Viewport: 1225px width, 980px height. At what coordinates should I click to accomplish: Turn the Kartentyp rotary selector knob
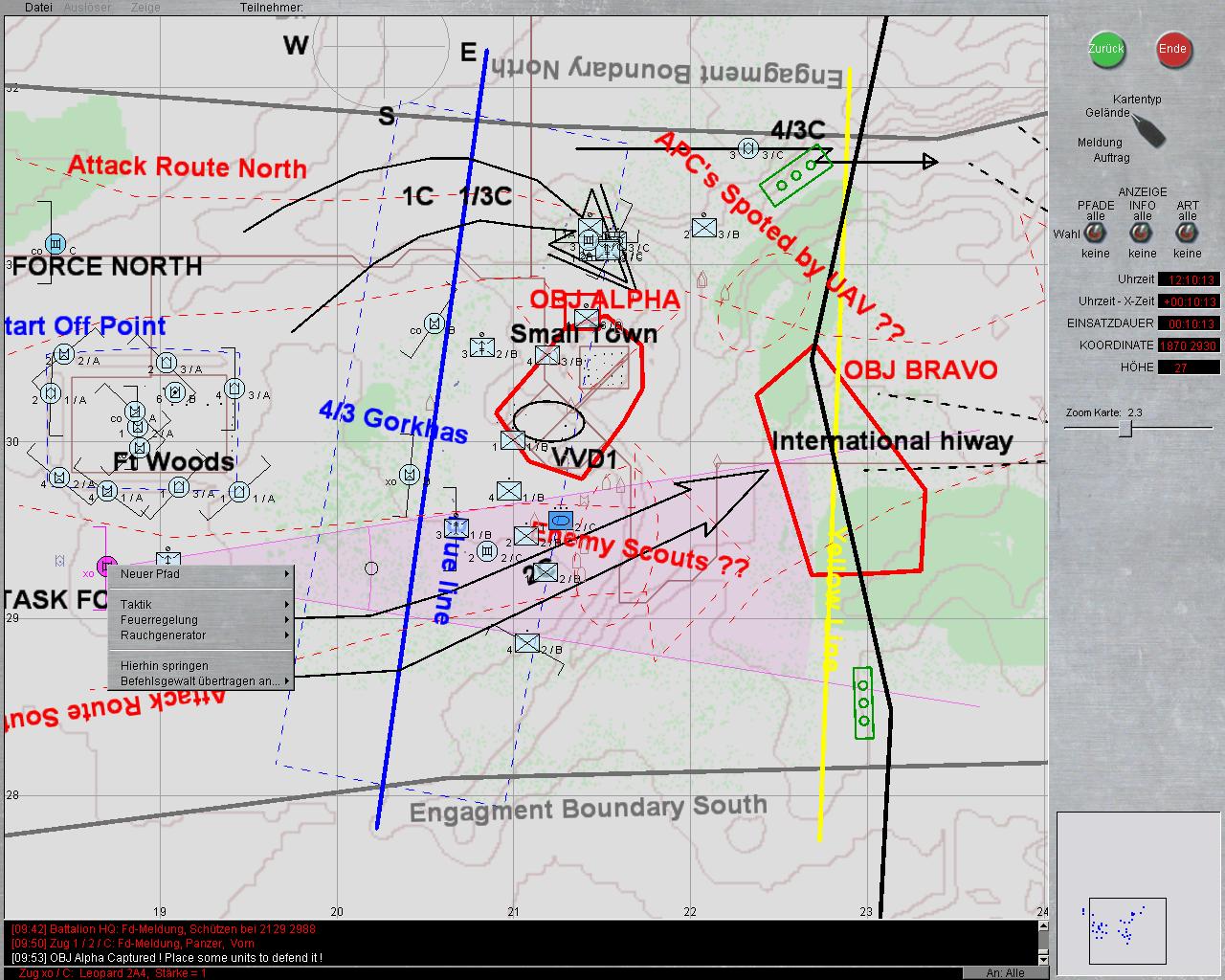click(1148, 129)
